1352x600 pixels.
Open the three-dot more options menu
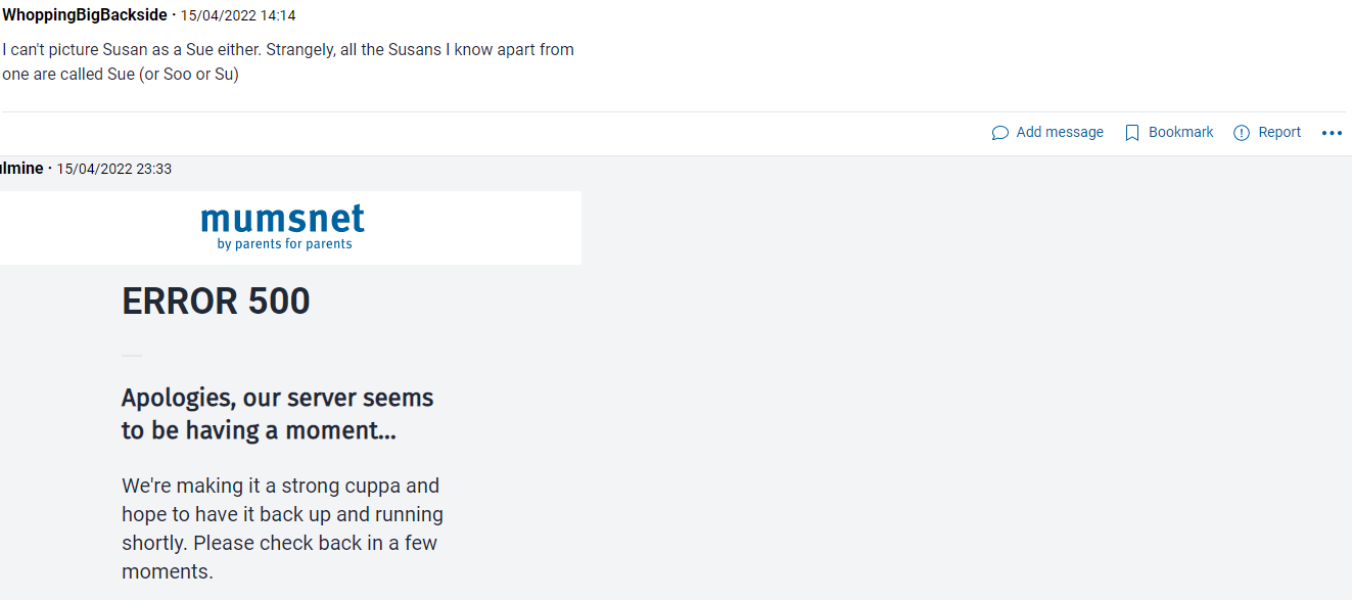1332,133
